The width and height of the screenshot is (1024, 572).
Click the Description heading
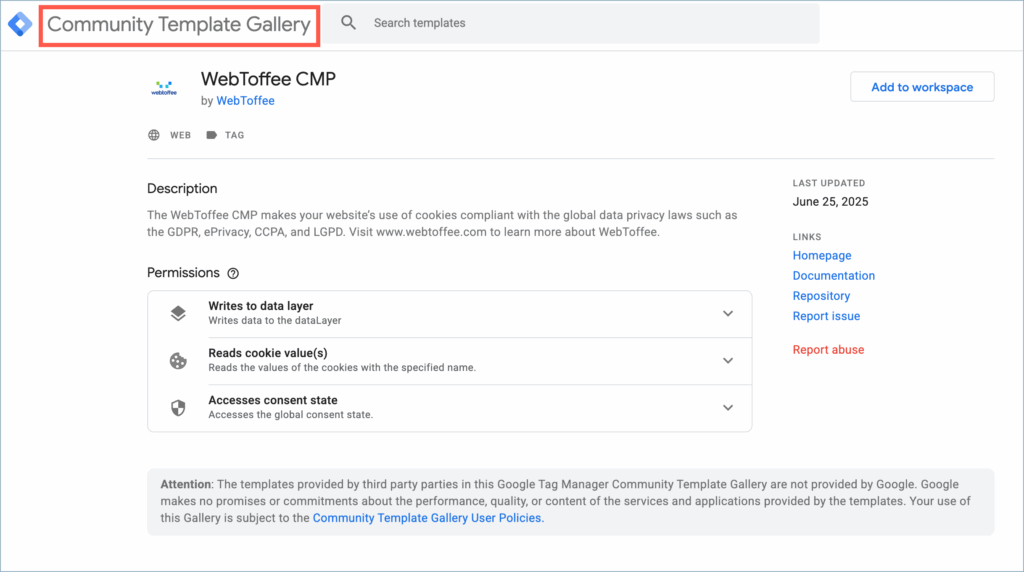click(182, 189)
